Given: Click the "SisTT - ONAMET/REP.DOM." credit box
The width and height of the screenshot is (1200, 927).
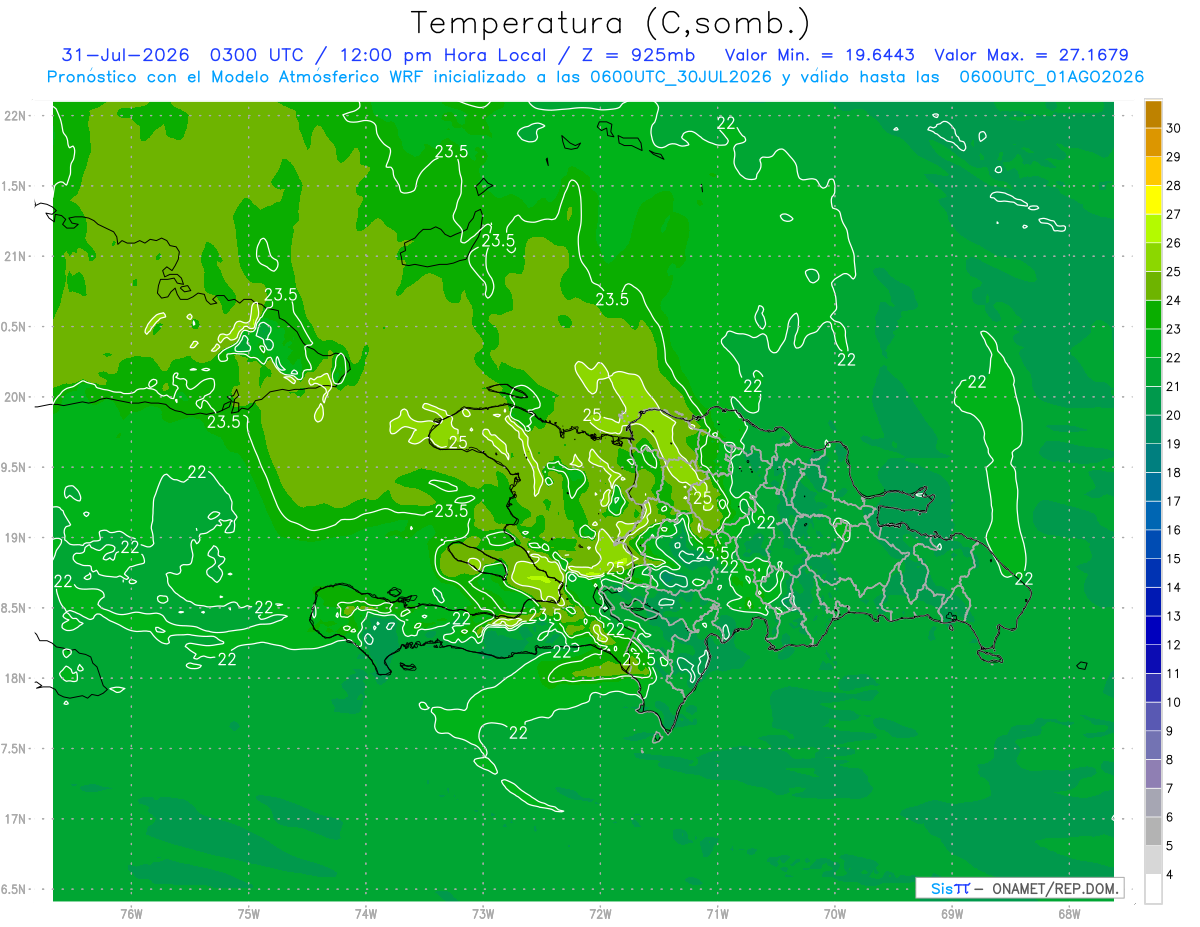Looking at the screenshot, I should pos(1019,888).
